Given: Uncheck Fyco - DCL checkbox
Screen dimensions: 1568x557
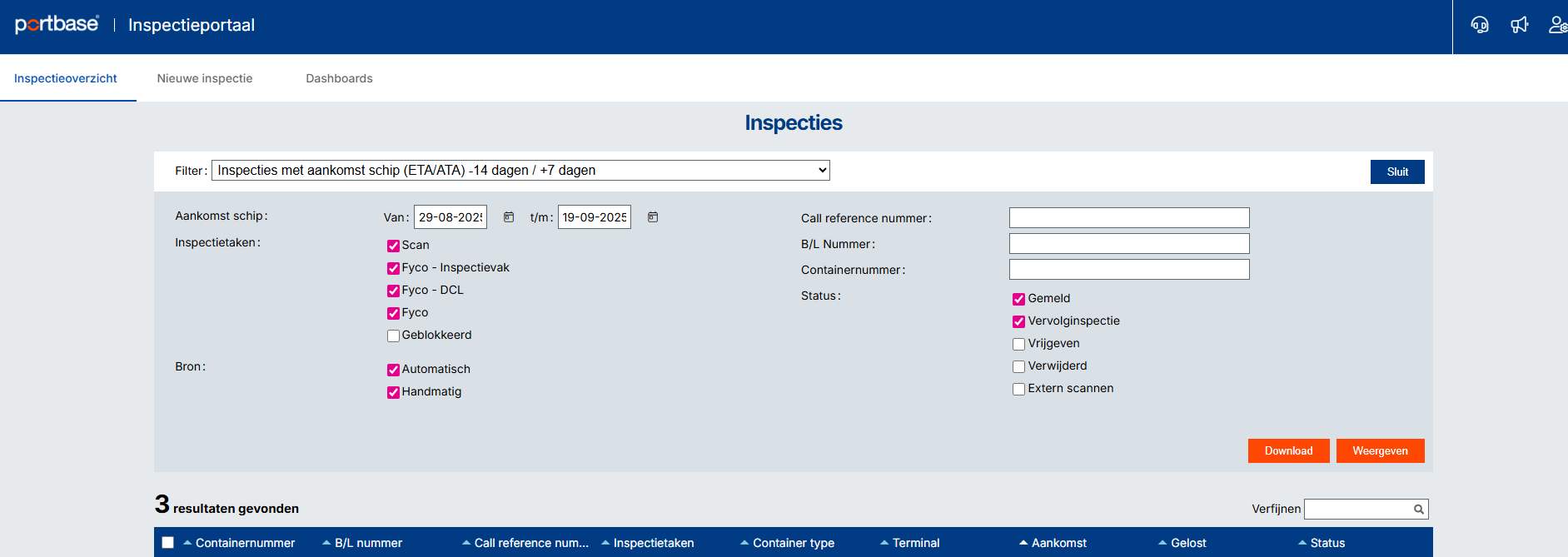Looking at the screenshot, I should click(393, 291).
